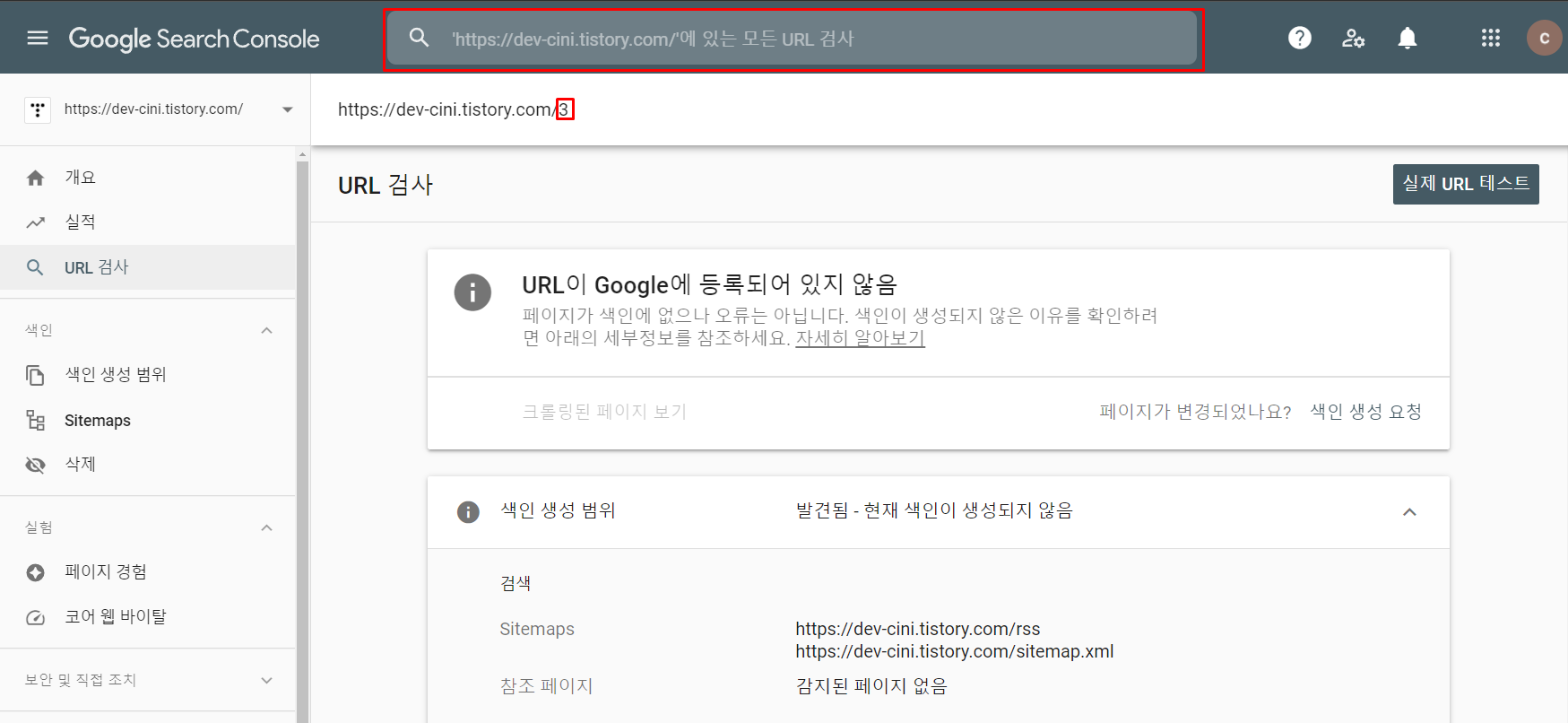This screenshot has width=1568, height=723.
Task: Open the help question mark icon
Action: point(1299,38)
